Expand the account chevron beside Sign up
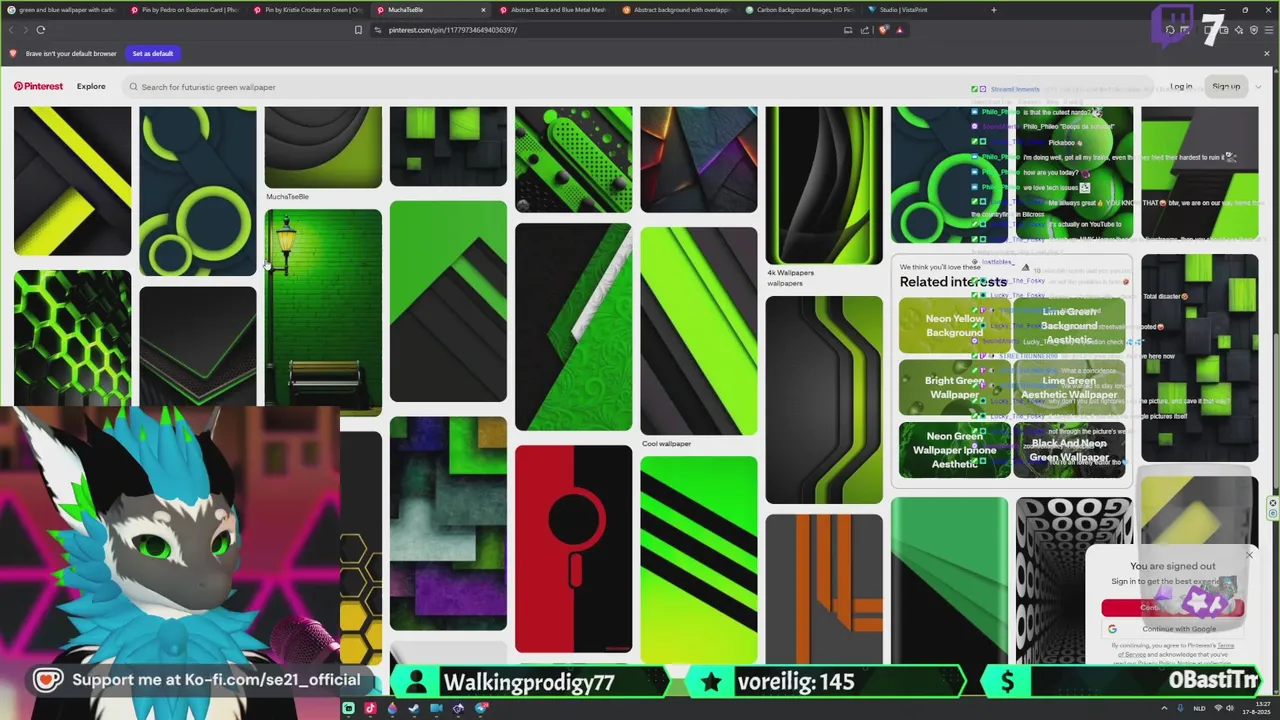The height and width of the screenshot is (720, 1280). click(x=1257, y=87)
